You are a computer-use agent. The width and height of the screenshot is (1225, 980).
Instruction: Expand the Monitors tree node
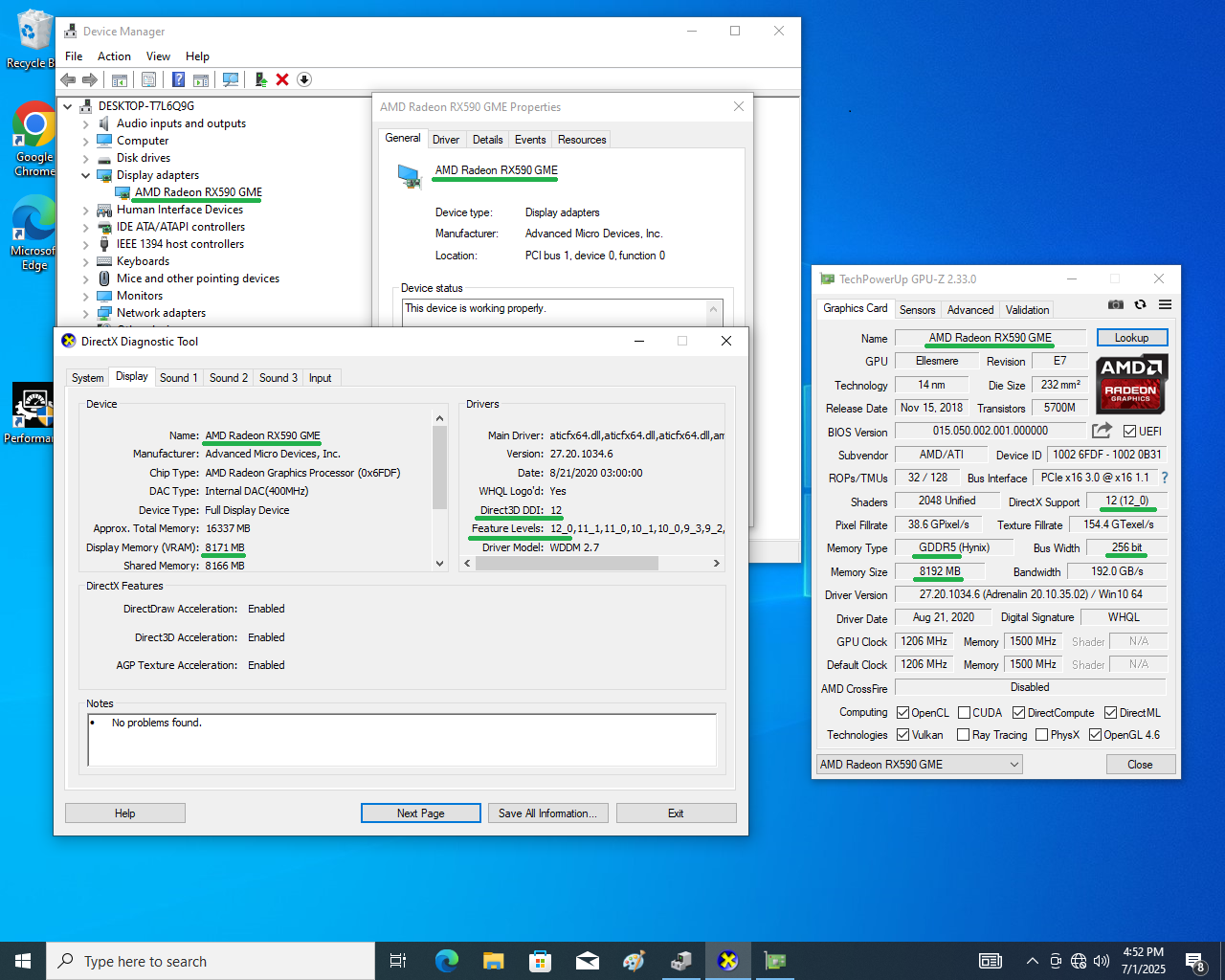coord(85,297)
